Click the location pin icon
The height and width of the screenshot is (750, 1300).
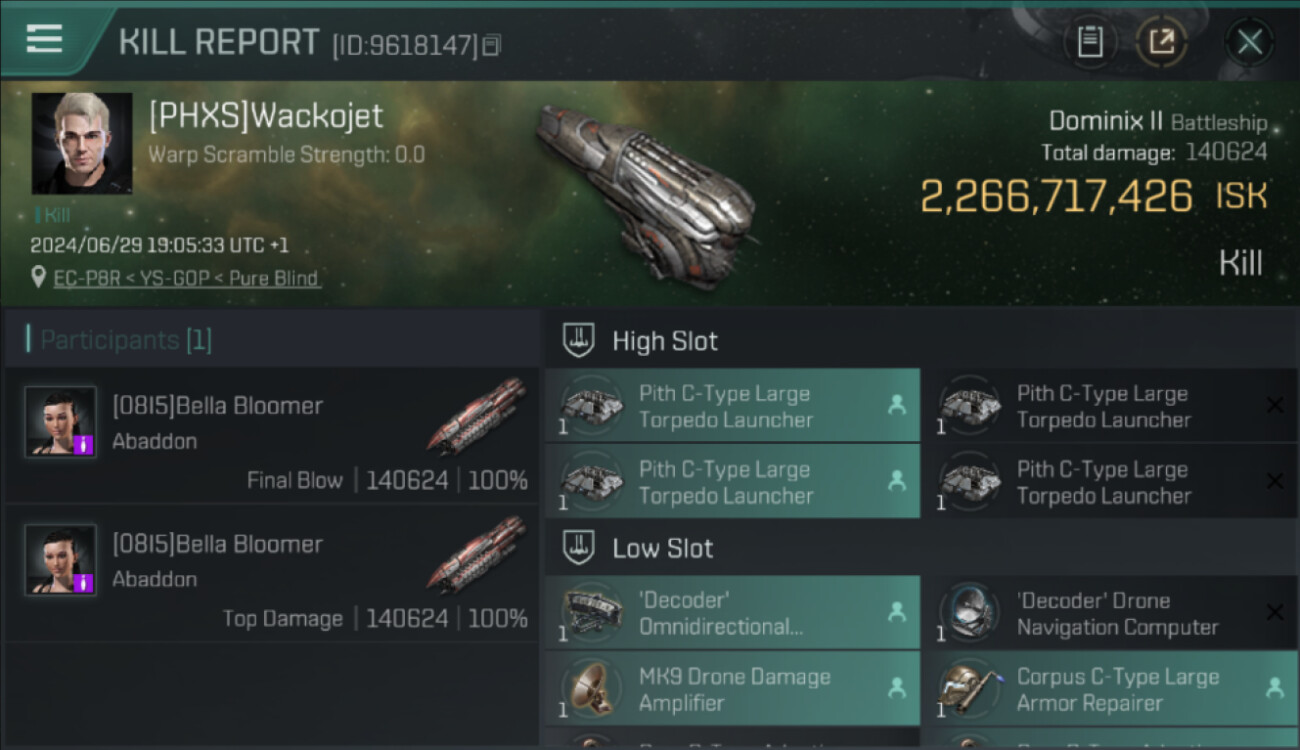pos(38,278)
